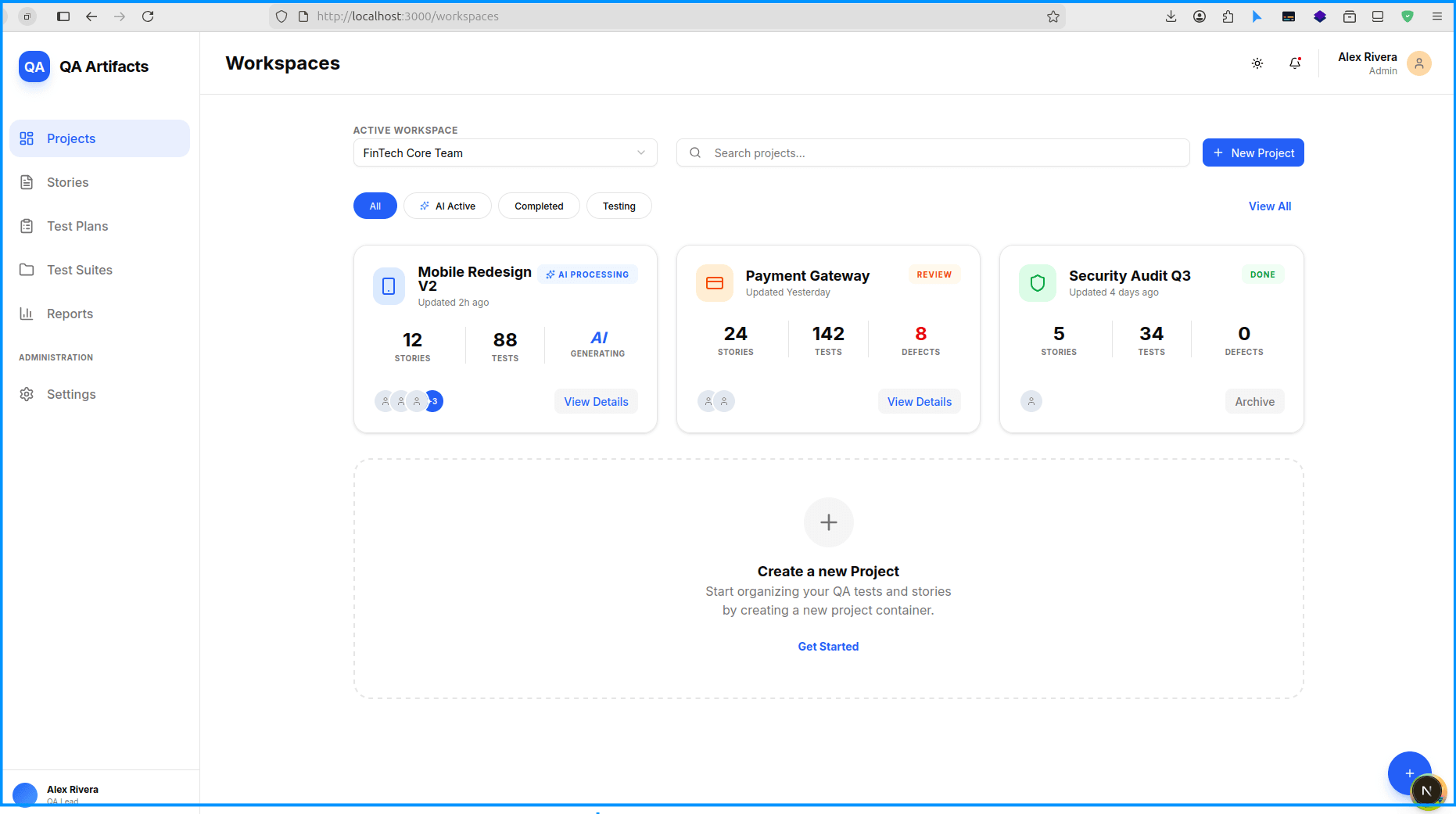Select the Stories sidebar icon
The image size is (1456, 814).
coord(27,181)
